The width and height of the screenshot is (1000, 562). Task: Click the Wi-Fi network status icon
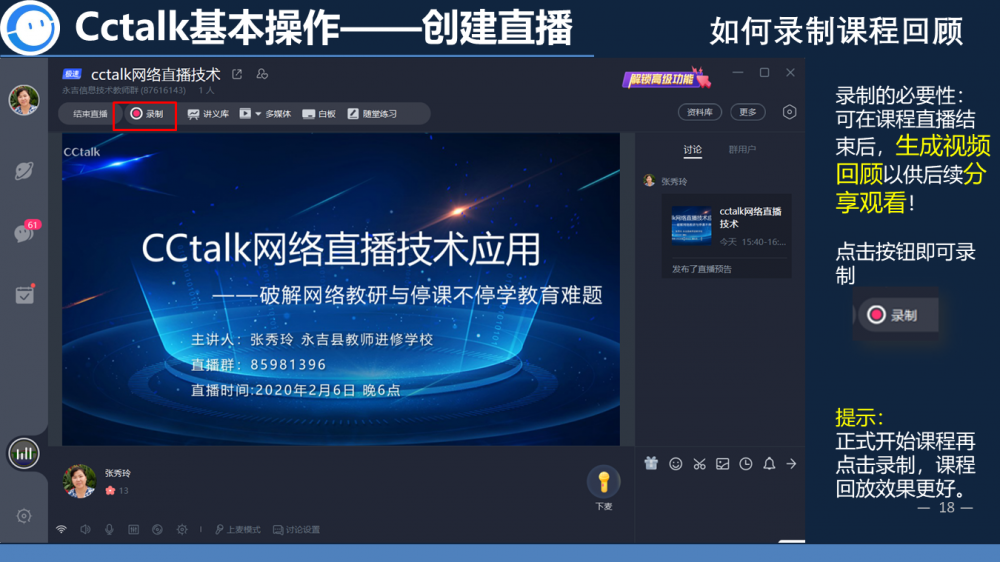(61, 529)
